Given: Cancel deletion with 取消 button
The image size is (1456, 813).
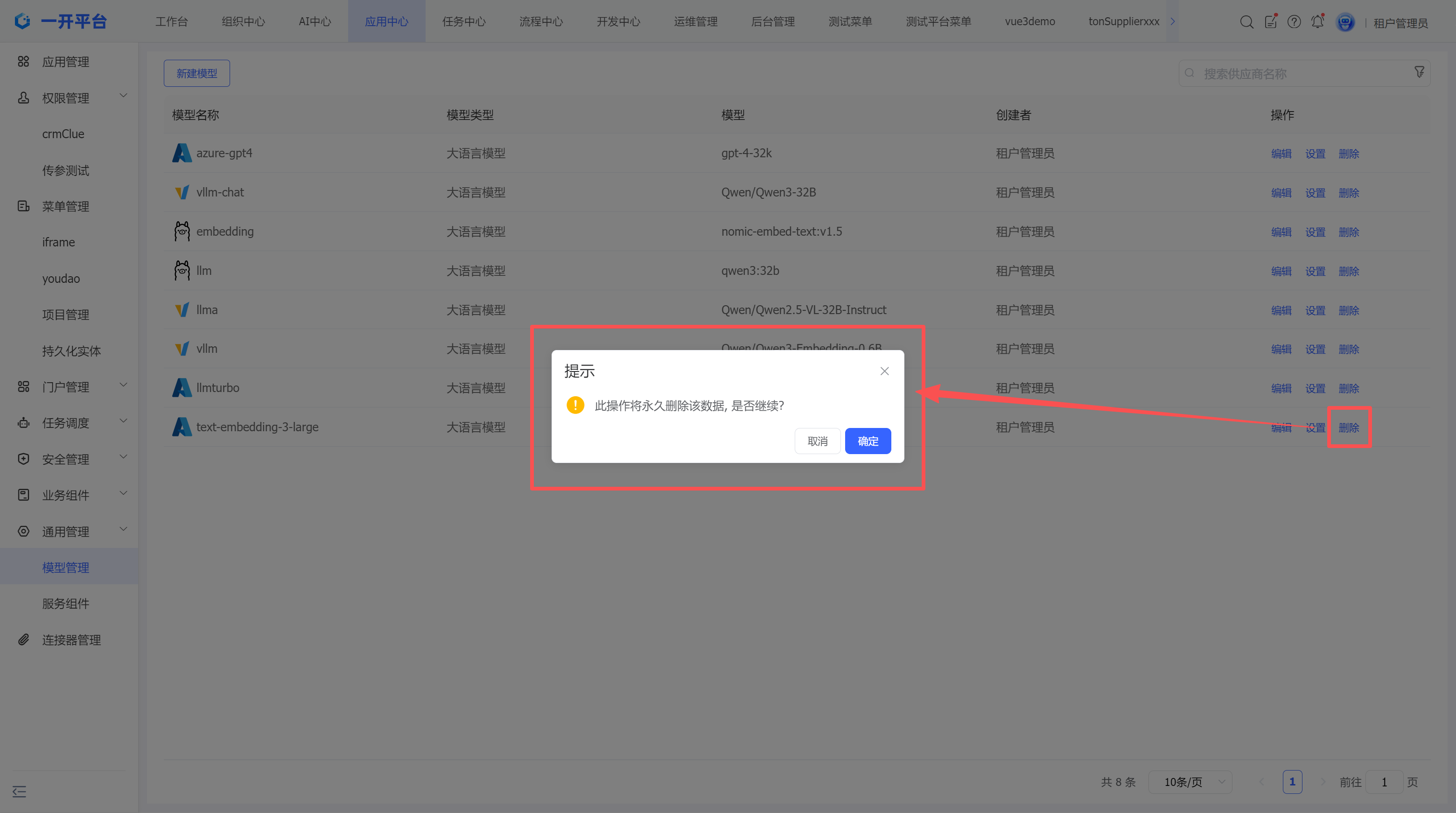Looking at the screenshot, I should [817, 441].
